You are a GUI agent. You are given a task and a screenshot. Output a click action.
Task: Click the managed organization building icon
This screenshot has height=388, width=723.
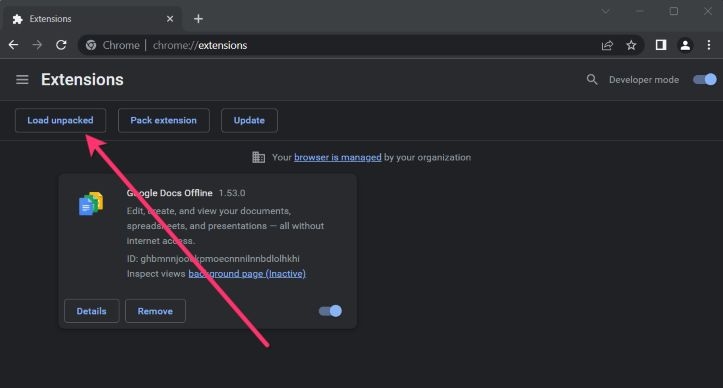pyautogui.click(x=258, y=157)
